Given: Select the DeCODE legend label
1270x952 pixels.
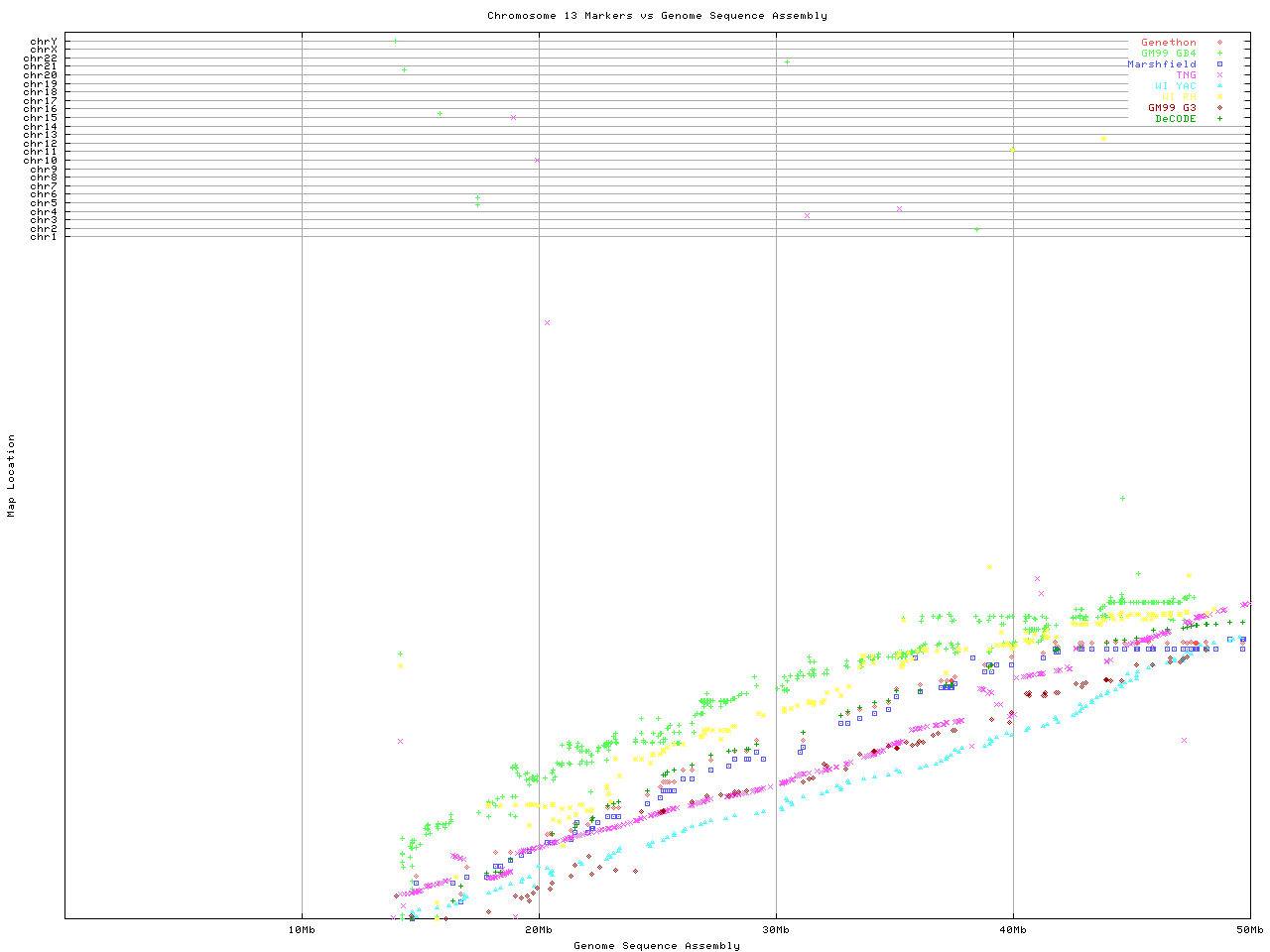Looking at the screenshot, I should coord(1175,119).
